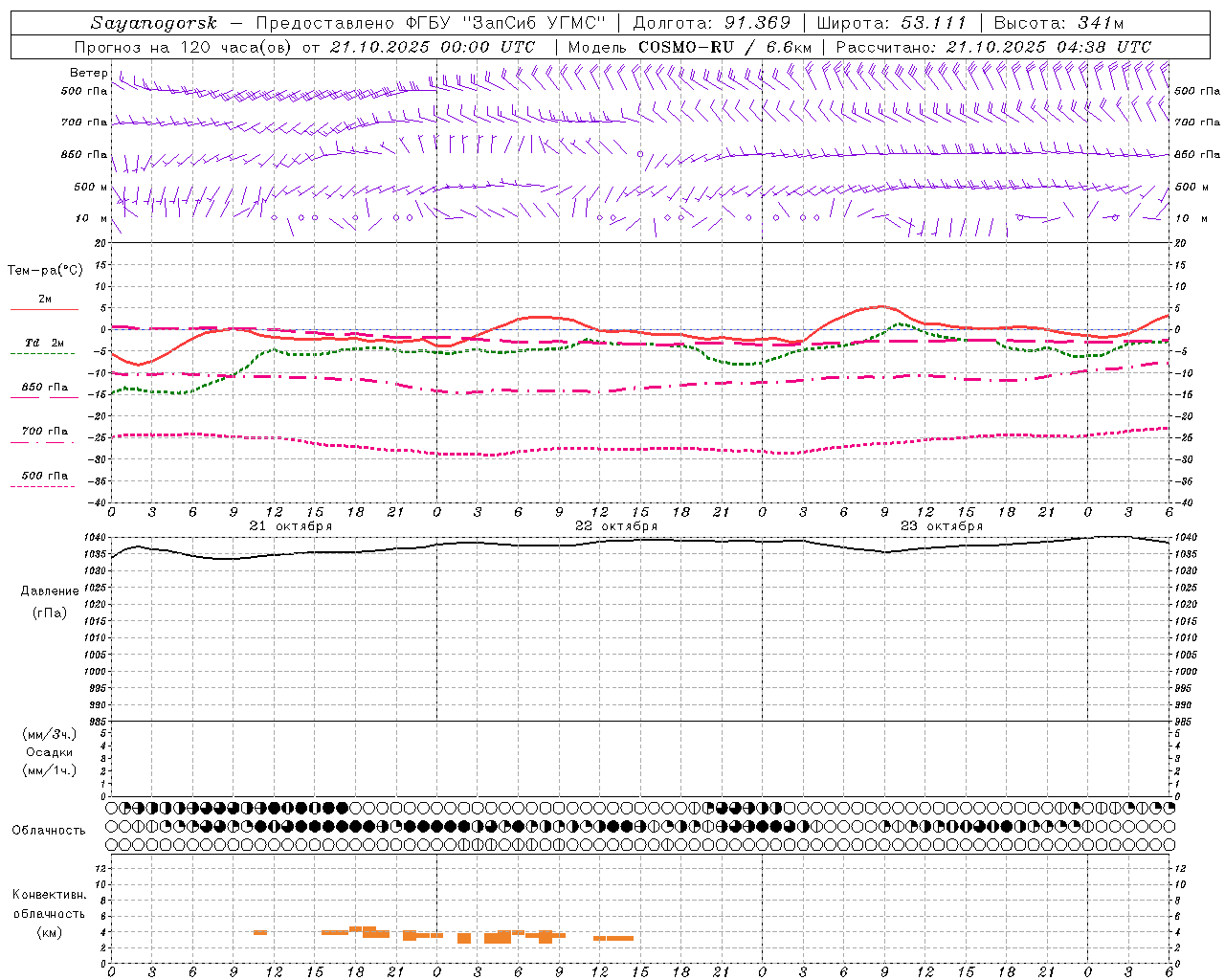Click the Конвективн. label
Screen dimensions: 1225x980
point(50,895)
